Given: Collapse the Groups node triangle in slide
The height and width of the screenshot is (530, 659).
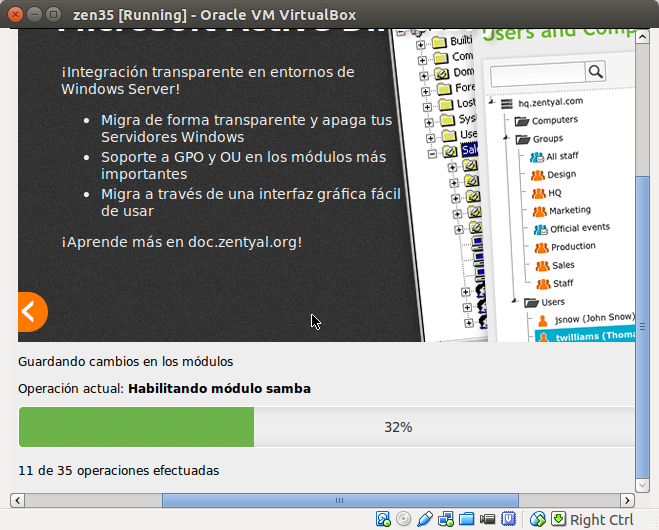Looking at the screenshot, I should pyautogui.click(x=506, y=138).
